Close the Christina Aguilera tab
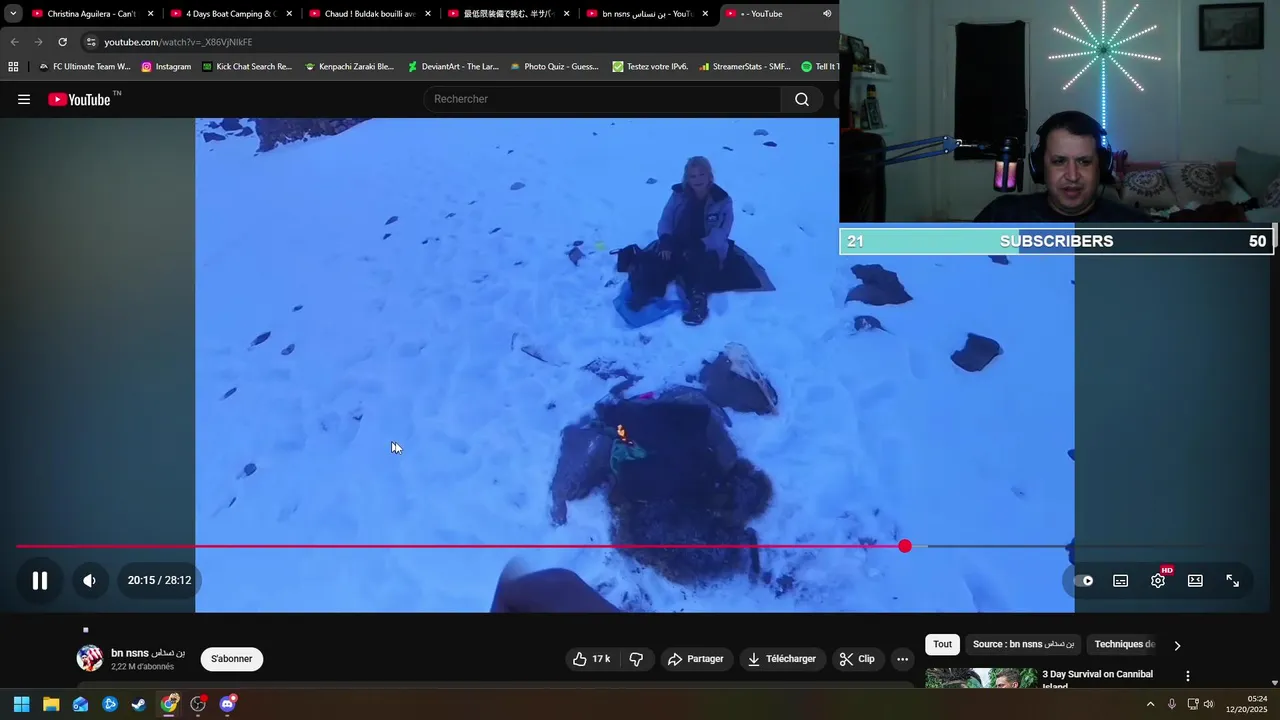1280x720 pixels. pyautogui.click(x=150, y=14)
